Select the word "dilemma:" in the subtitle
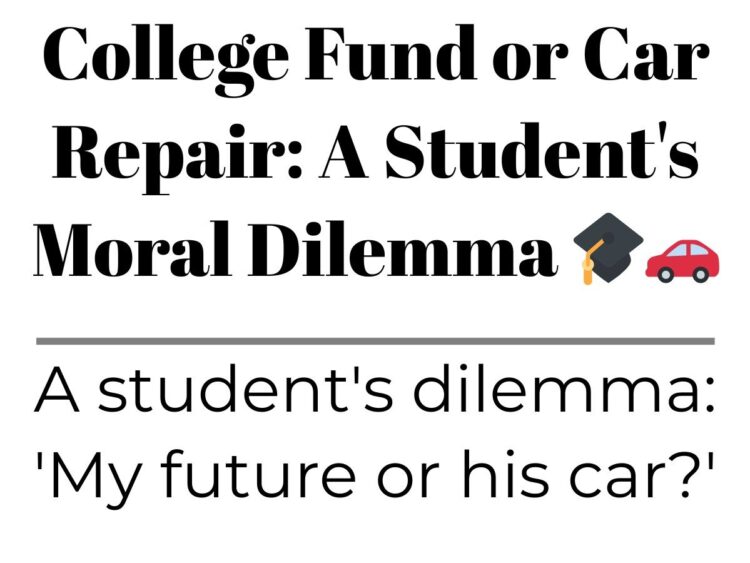 [564, 389]
